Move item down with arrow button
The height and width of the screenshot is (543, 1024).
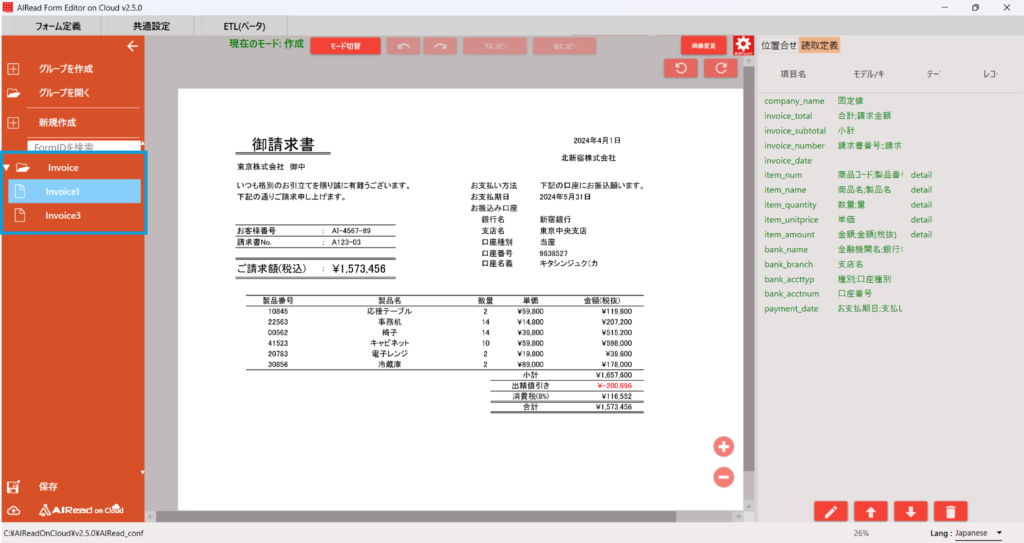pos(910,512)
